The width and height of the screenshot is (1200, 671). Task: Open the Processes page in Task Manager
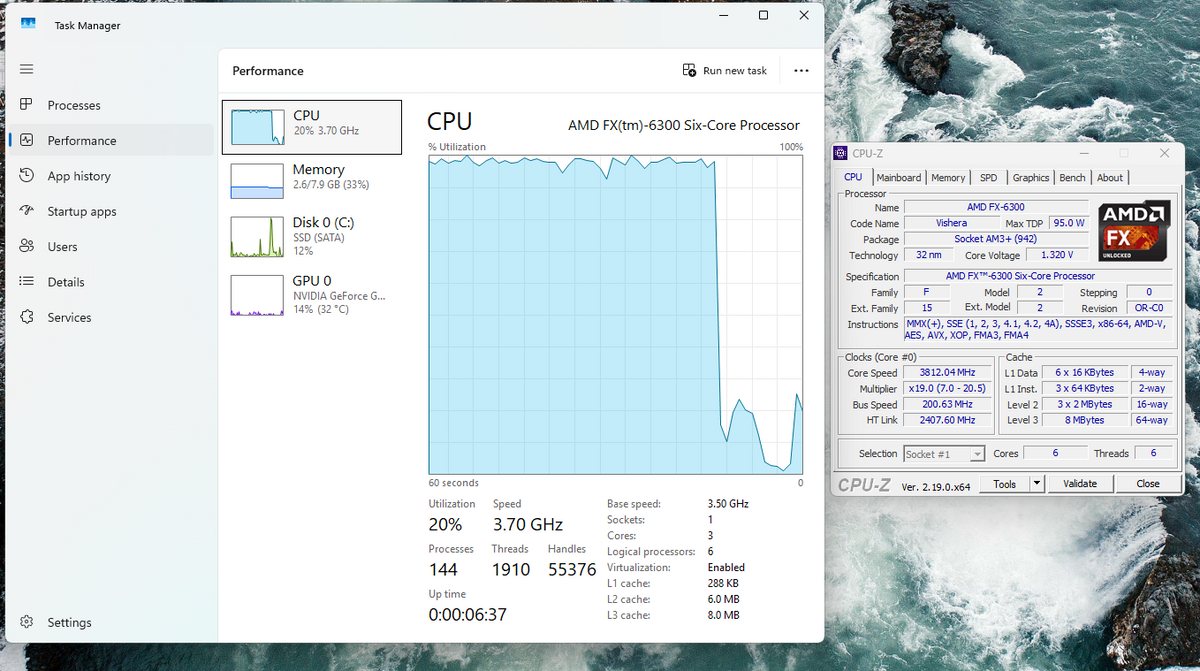[110, 105]
